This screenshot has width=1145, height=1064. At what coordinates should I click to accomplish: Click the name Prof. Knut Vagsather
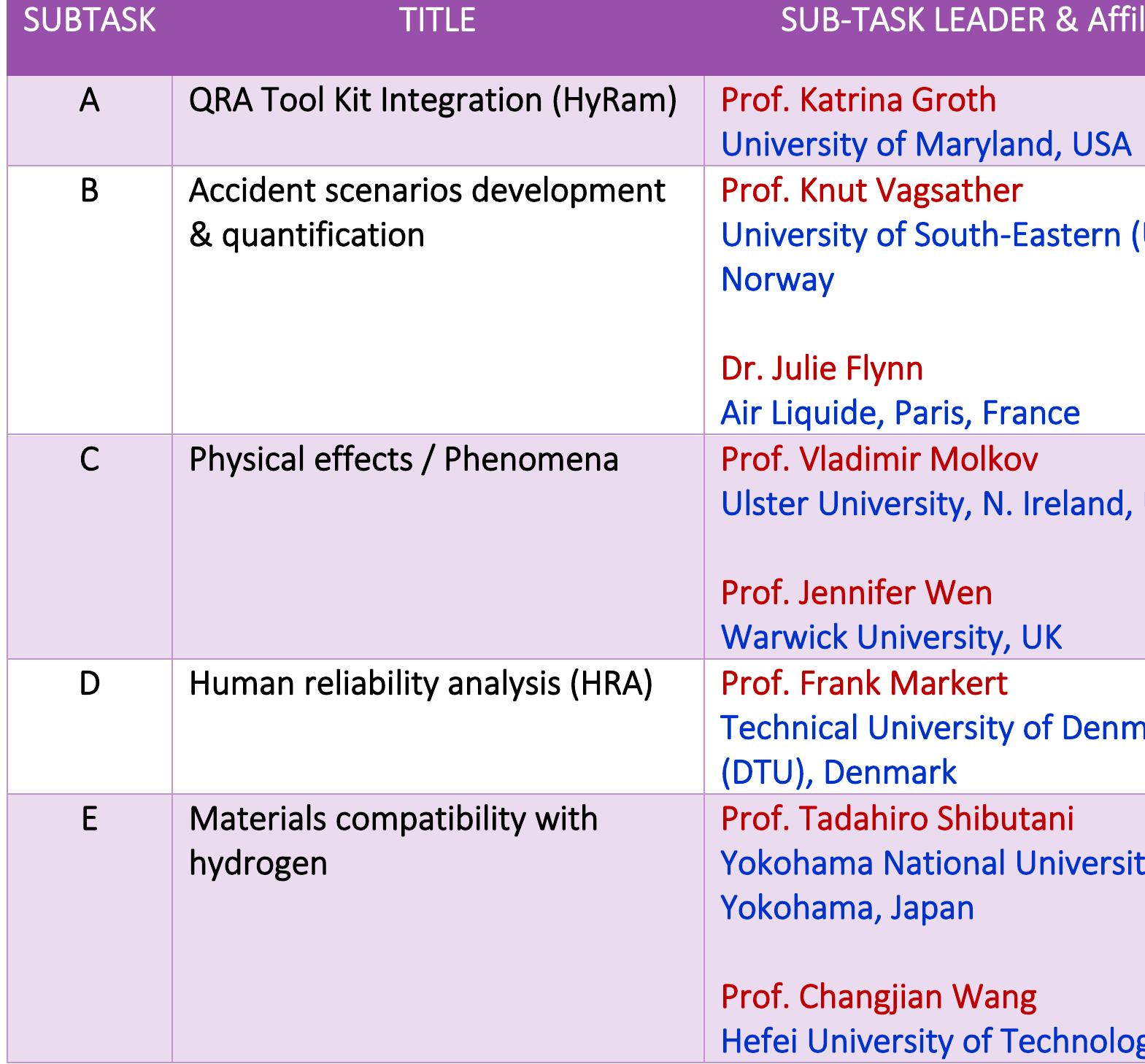871,190
